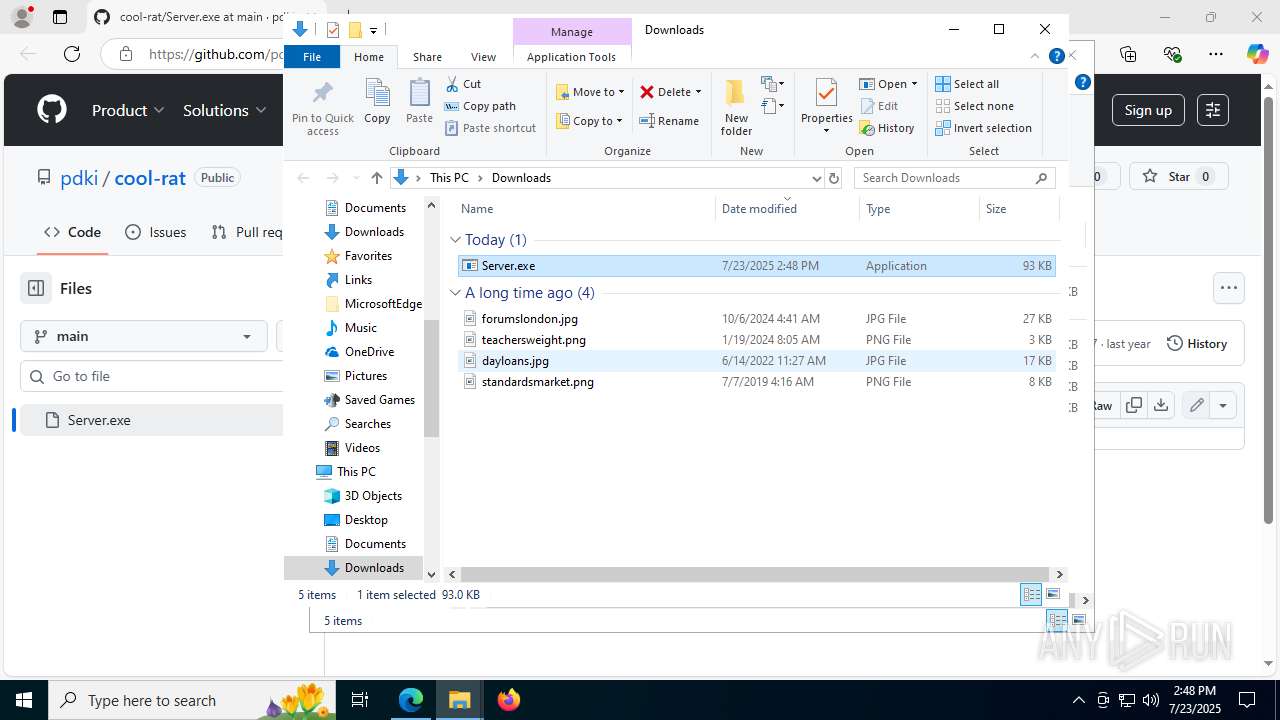The height and width of the screenshot is (720, 1280).
Task: Open the Share ribbon tab
Action: coord(427,57)
